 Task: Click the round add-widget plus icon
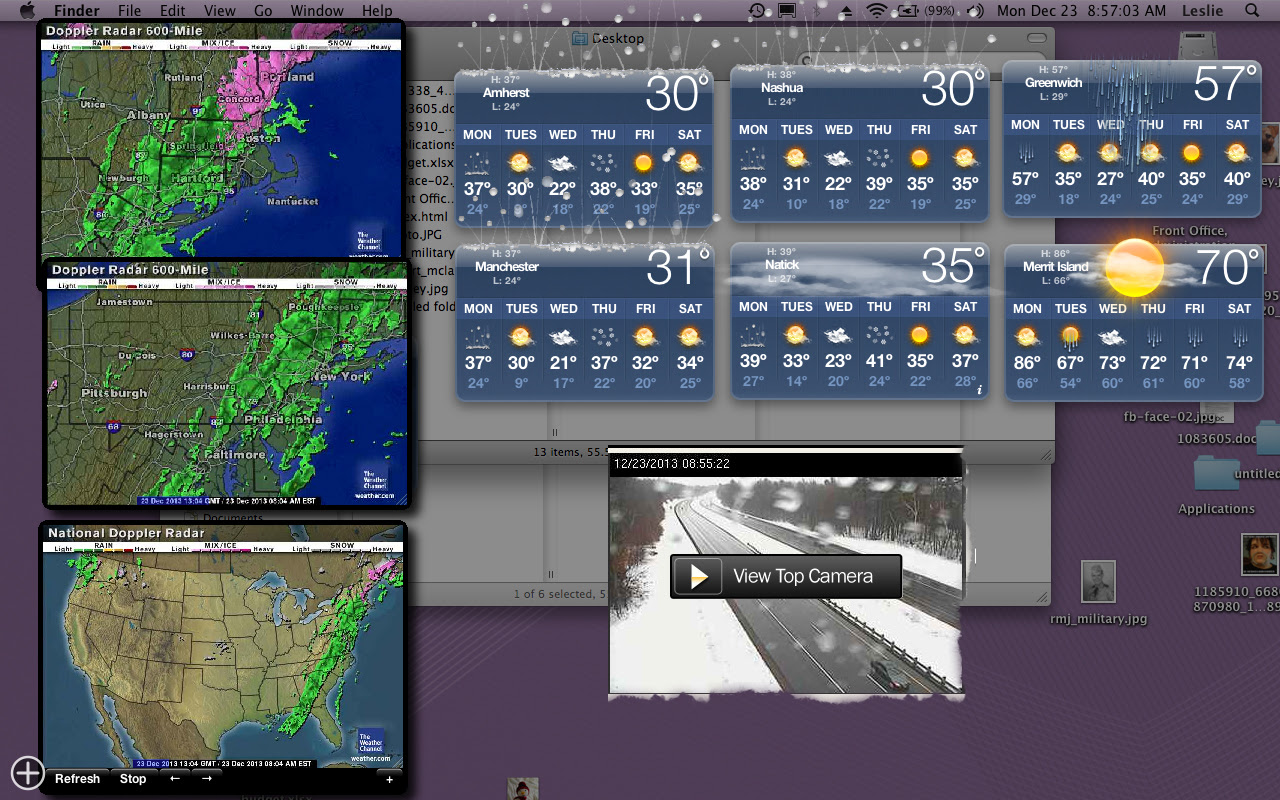pyautogui.click(x=27, y=772)
